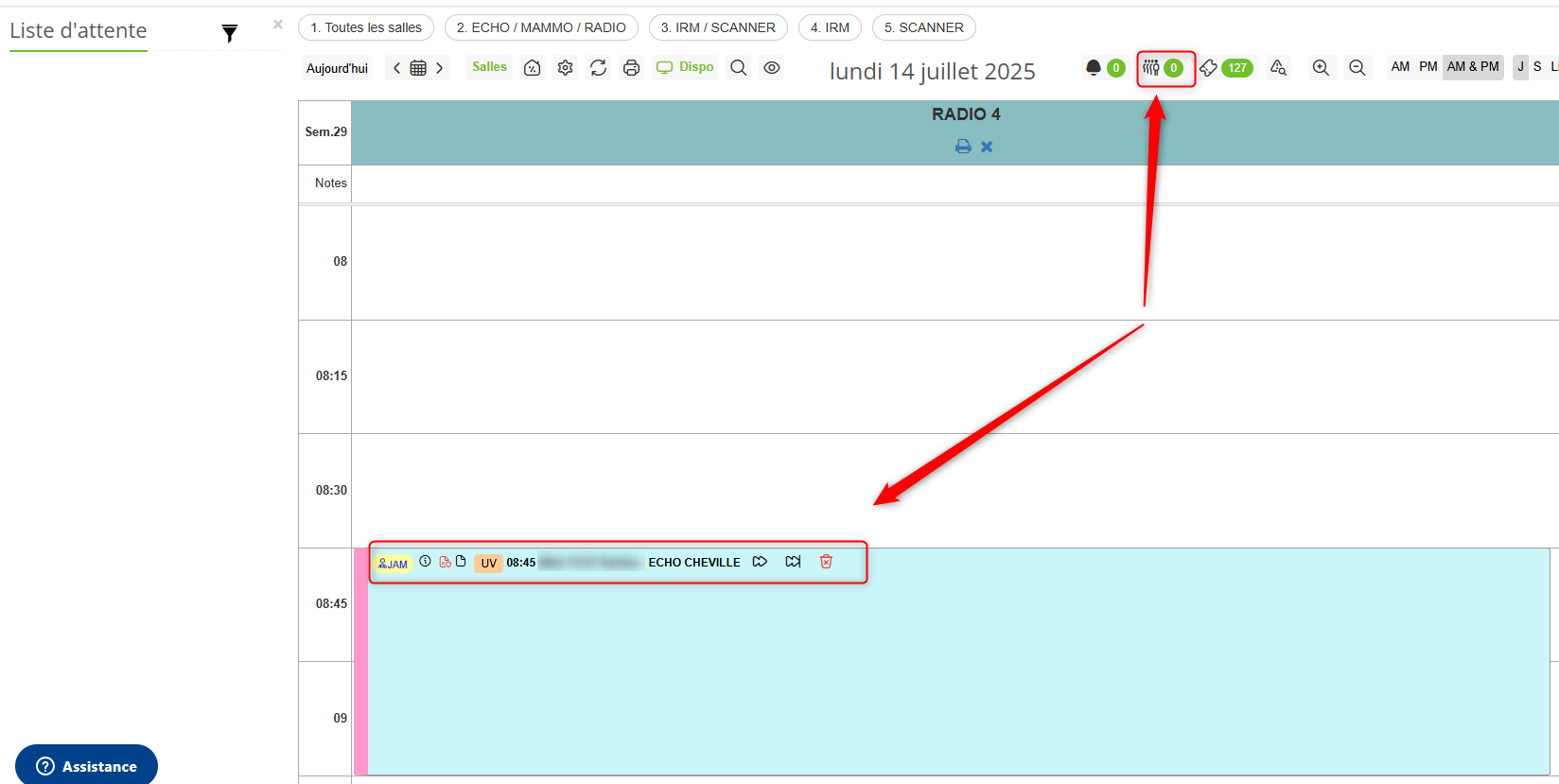Screen dimensions: 1559x784
Task: Open the waiting room patients counter icon
Action: [1151, 68]
